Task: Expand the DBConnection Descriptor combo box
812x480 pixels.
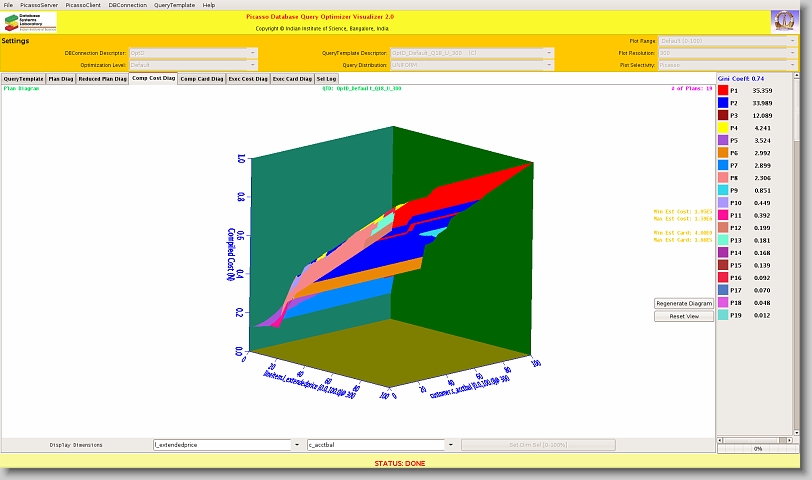Action: [x=252, y=52]
